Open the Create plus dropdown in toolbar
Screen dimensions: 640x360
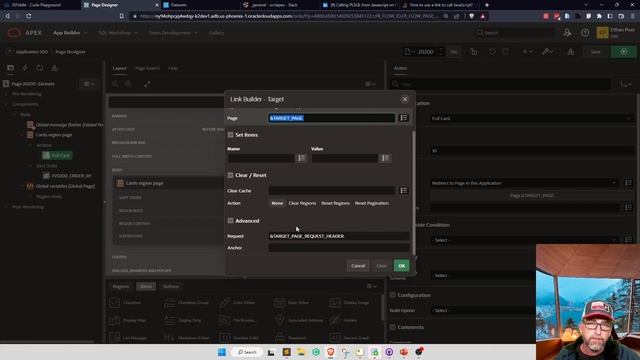click(x=528, y=52)
